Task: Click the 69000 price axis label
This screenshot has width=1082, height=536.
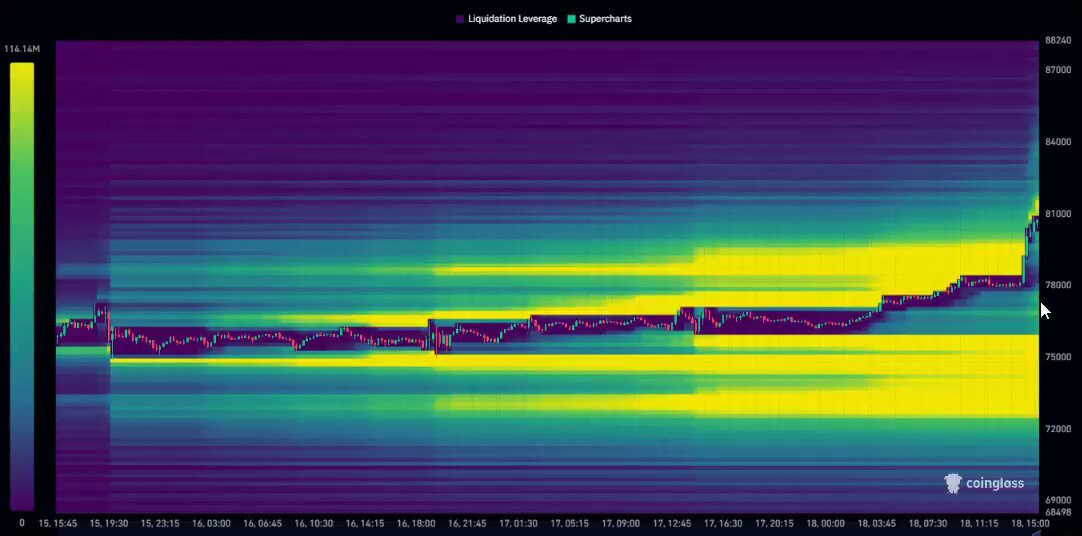Action: [x=1058, y=500]
